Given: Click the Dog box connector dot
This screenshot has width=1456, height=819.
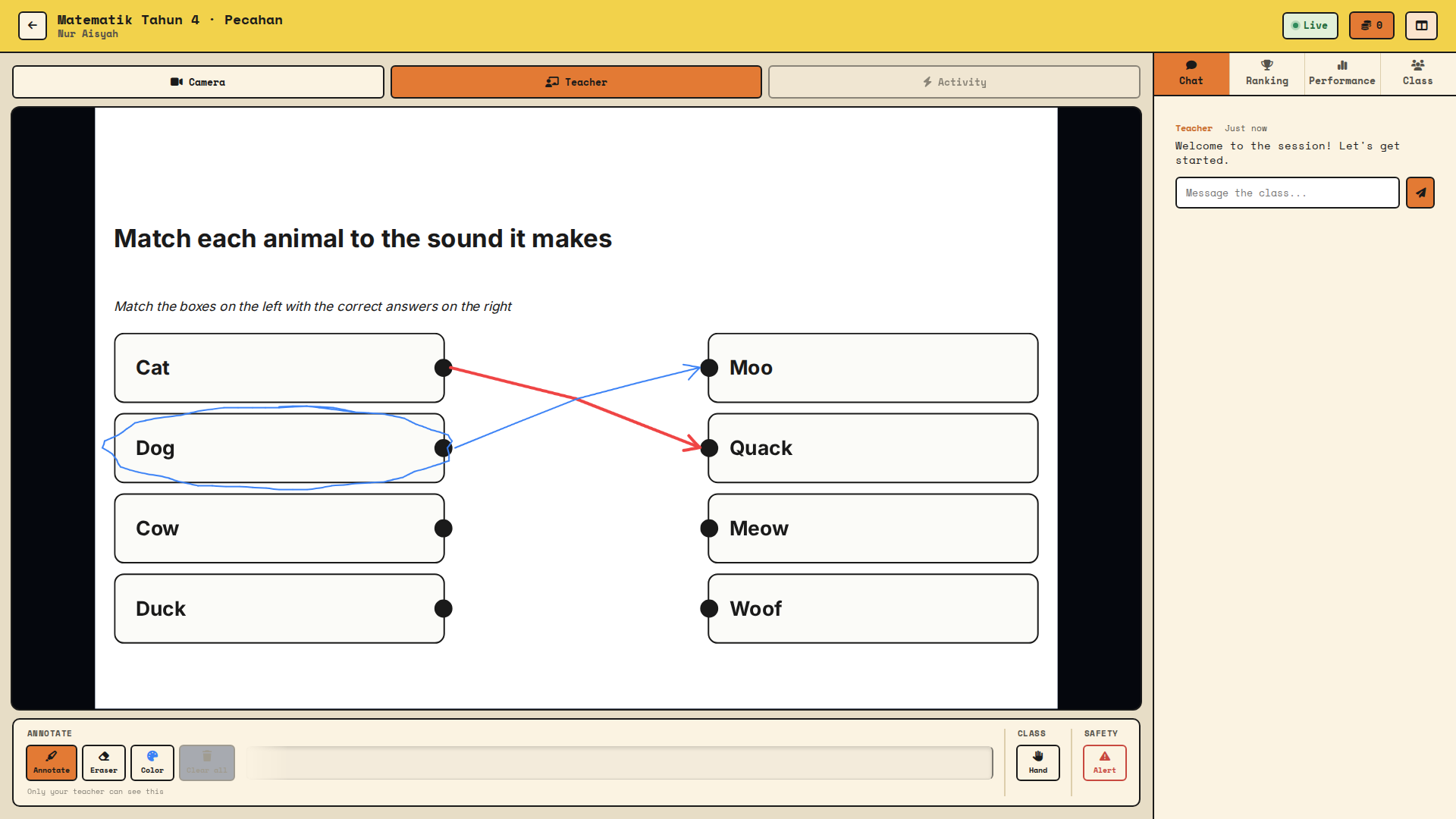Looking at the screenshot, I should pos(444,448).
